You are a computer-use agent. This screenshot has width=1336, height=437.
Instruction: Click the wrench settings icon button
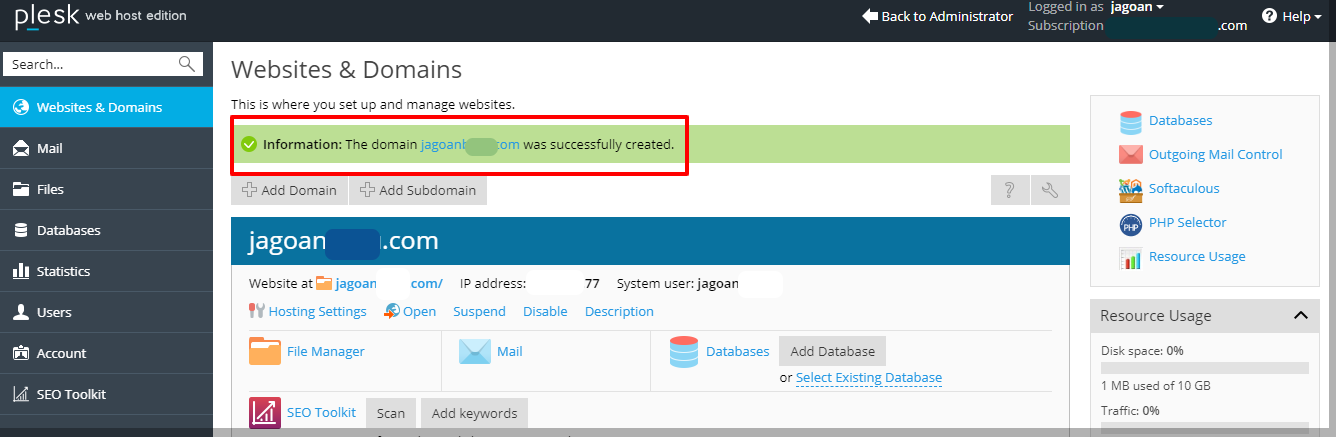coord(1050,190)
